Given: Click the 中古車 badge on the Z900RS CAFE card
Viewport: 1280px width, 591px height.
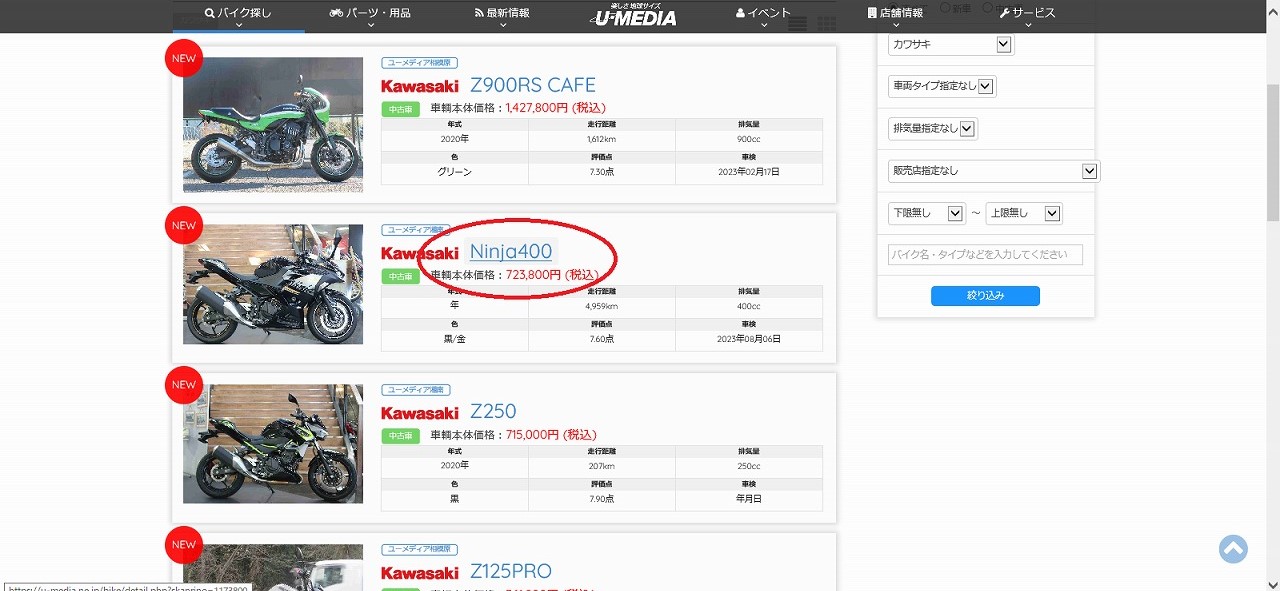Looking at the screenshot, I should [x=400, y=109].
